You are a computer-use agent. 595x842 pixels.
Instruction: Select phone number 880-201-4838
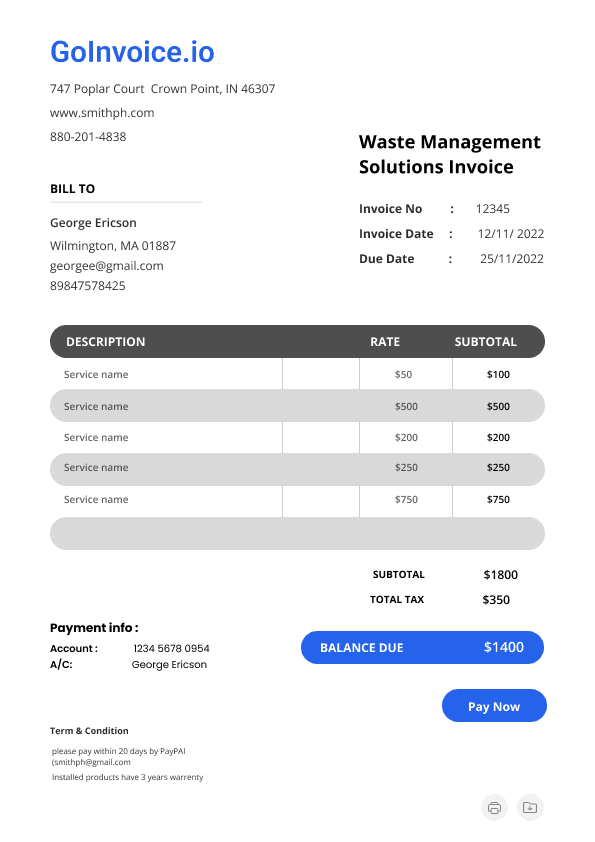(x=88, y=137)
